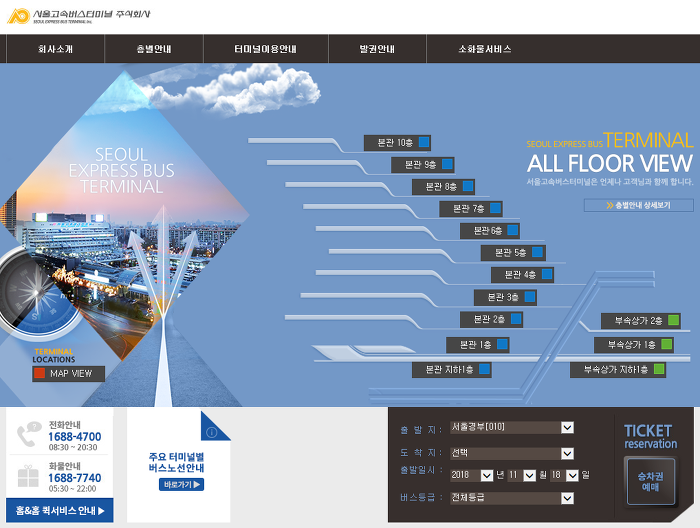Open the 층별안내 menu
The width and height of the screenshot is (700, 528).
154,49
